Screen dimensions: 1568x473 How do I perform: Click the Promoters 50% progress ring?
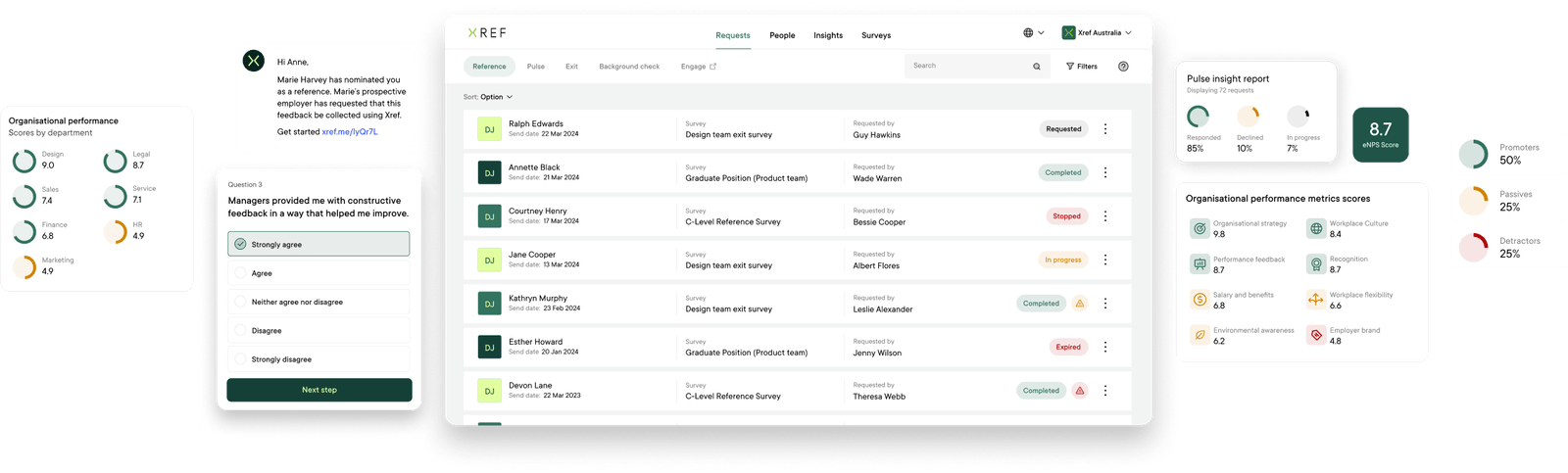pyautogui.click(x=1473, y=154)
